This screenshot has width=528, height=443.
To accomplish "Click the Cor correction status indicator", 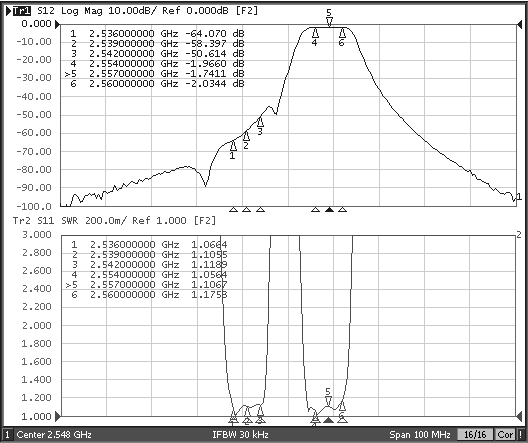I will click(505, 435).
